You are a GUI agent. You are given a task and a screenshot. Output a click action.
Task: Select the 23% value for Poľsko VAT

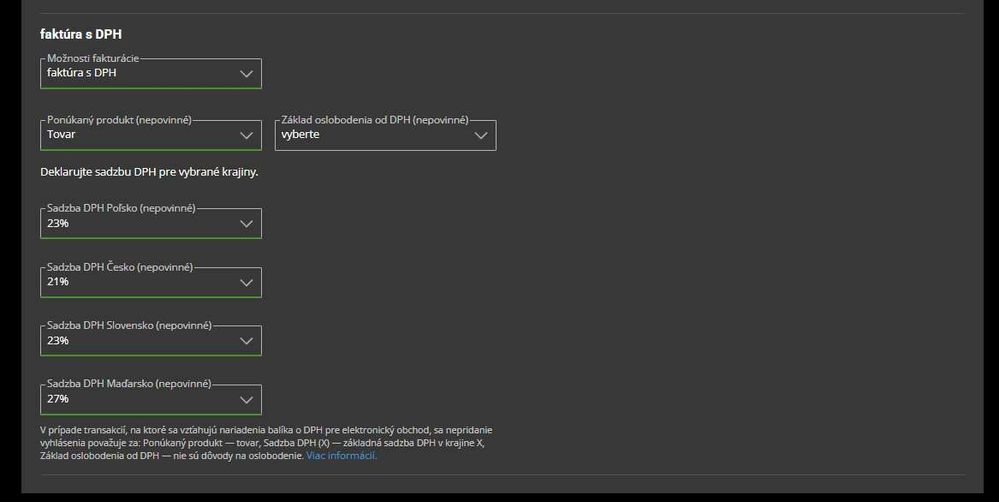point(58,224)
